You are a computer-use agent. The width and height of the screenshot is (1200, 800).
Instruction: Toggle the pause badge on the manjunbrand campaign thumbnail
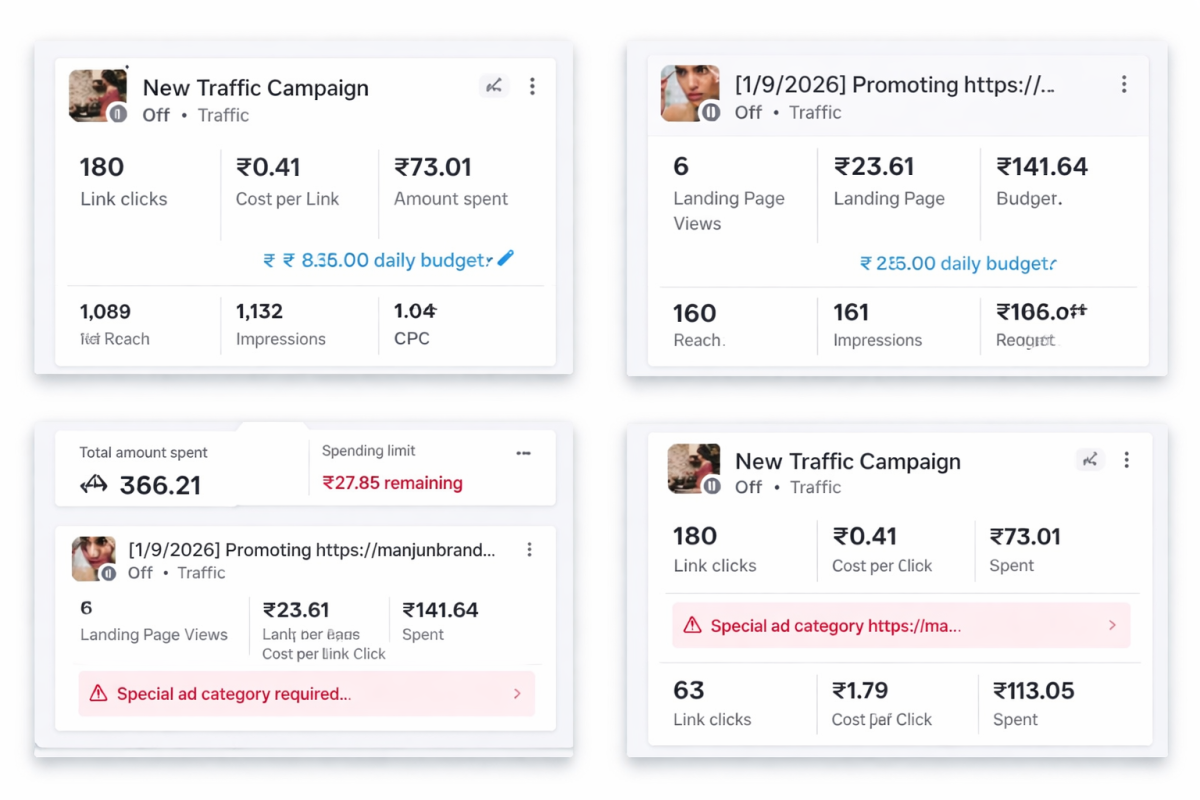pyautogui.click(x=109, y=573)
